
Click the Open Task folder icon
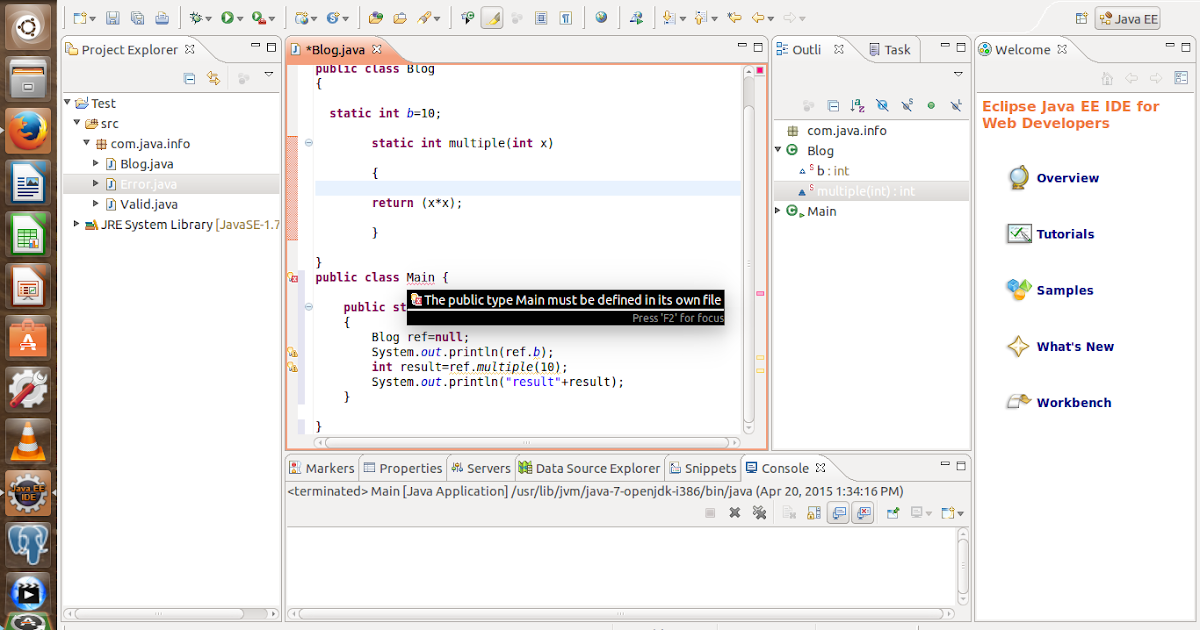[x=399, y=18]
